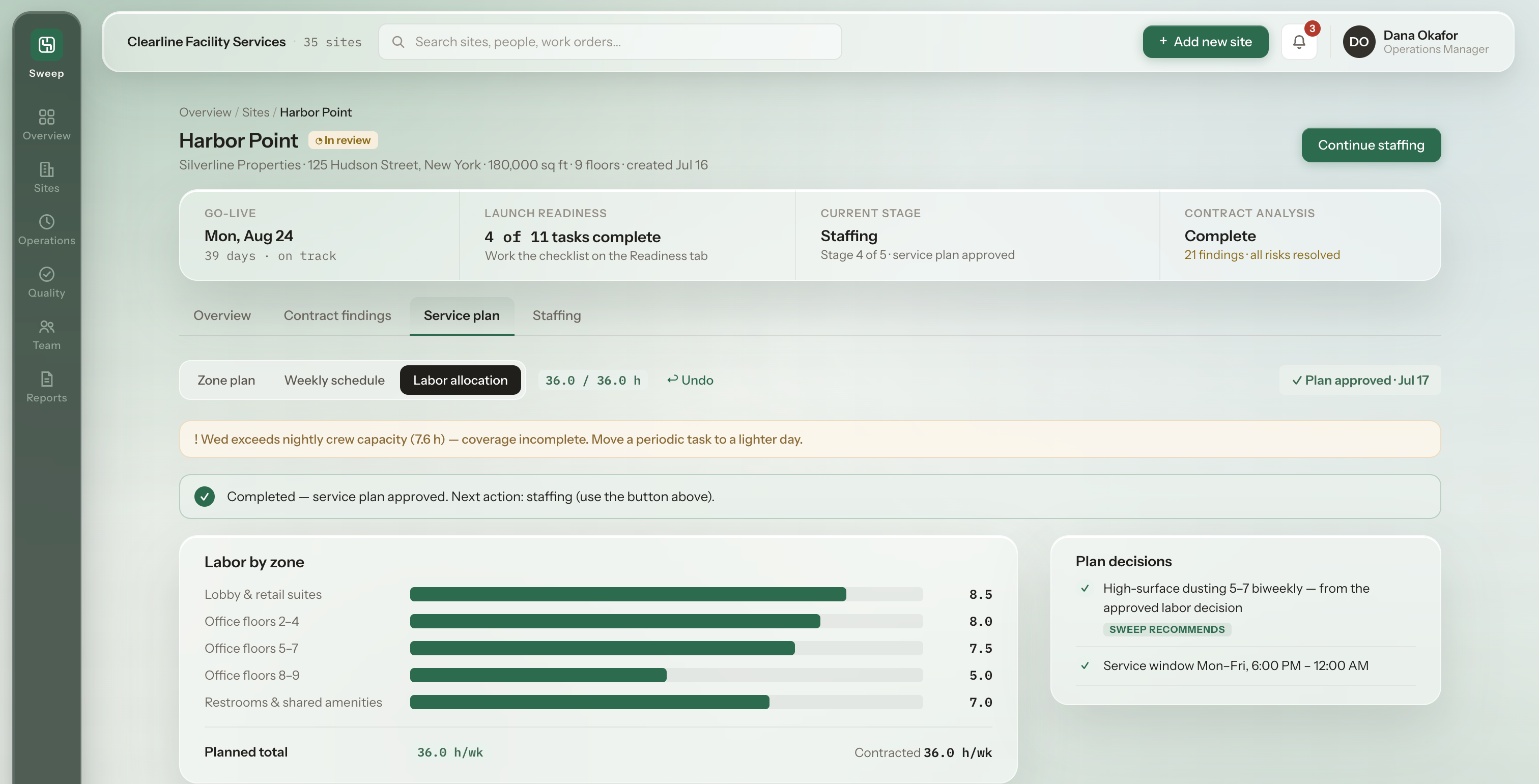Select the Zone plan view toggle
Viewport: 1539px width, 784px height.
tap(226, 381)
